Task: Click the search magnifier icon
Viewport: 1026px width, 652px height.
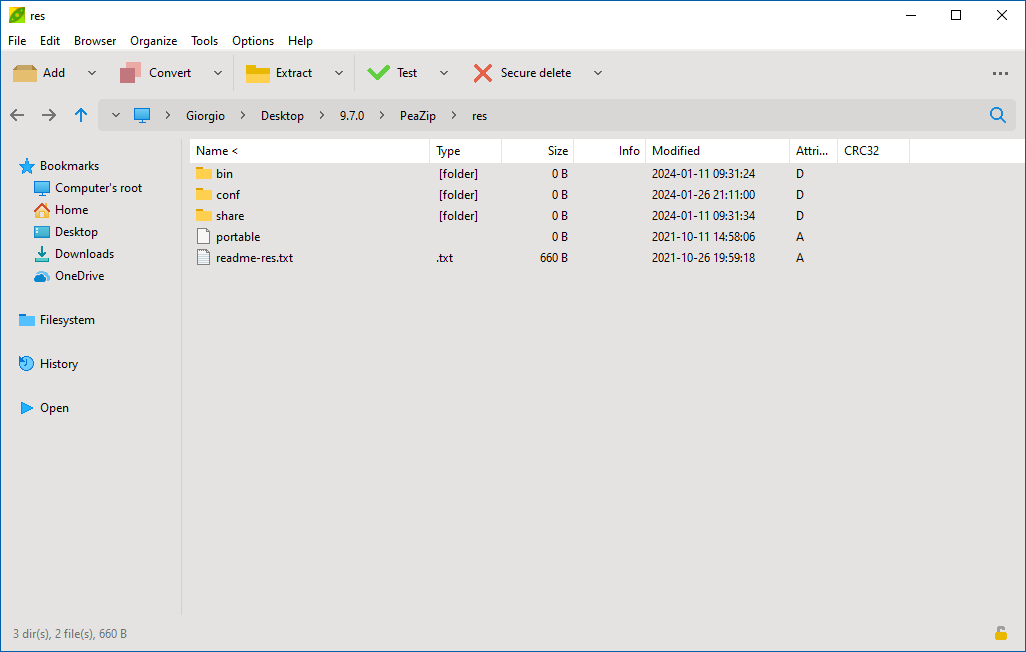Action: [997, 115]
